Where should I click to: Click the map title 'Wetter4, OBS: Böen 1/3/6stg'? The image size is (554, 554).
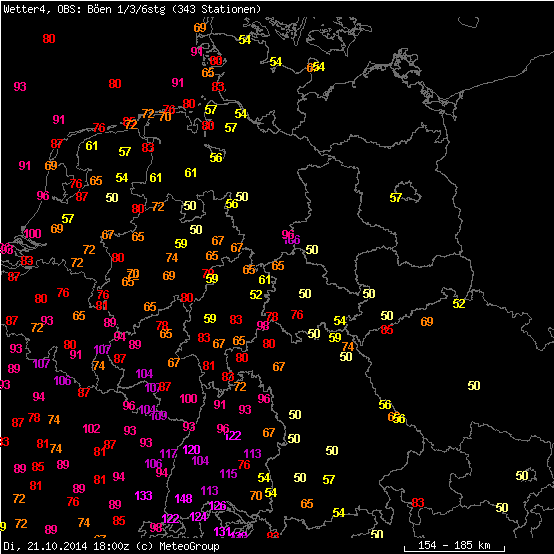[x=84, y=8]
